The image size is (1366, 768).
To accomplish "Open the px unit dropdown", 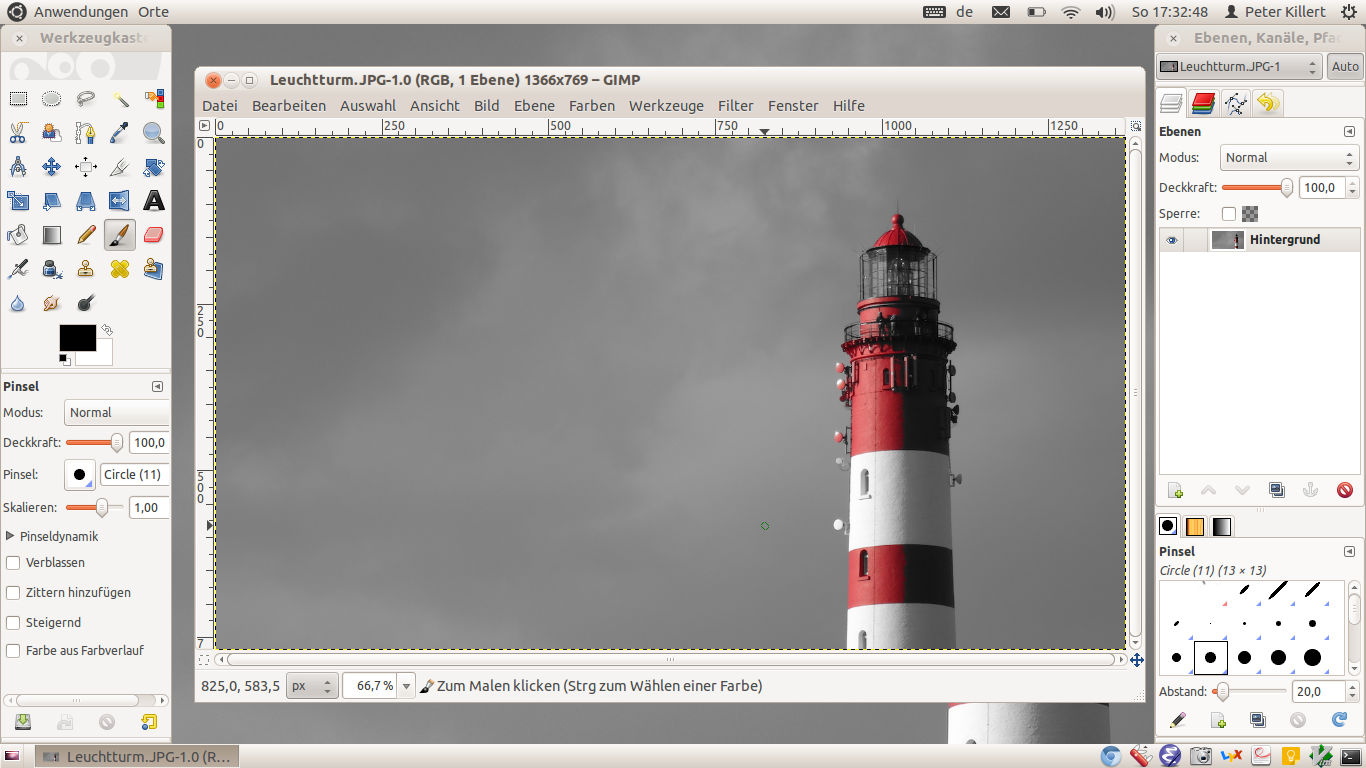I will coord(311,686).
